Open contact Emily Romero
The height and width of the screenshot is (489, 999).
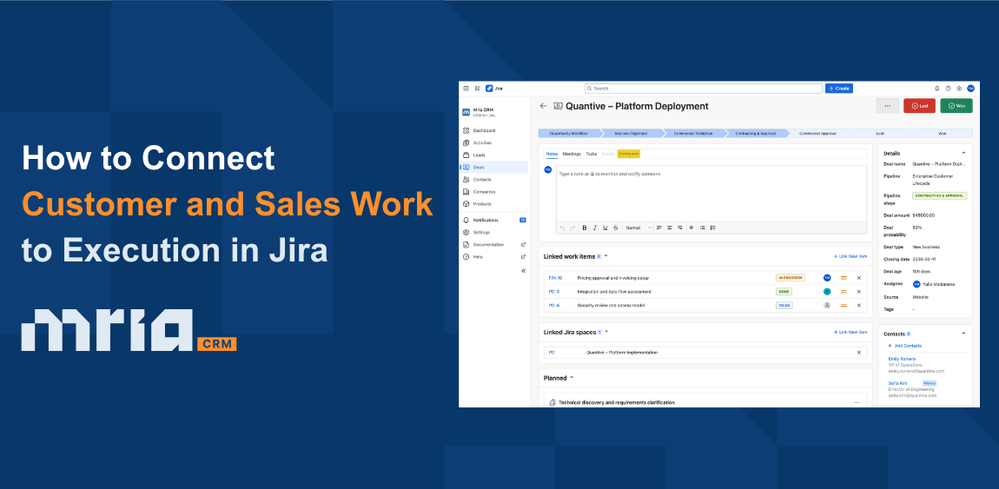(x=901, y=359)
